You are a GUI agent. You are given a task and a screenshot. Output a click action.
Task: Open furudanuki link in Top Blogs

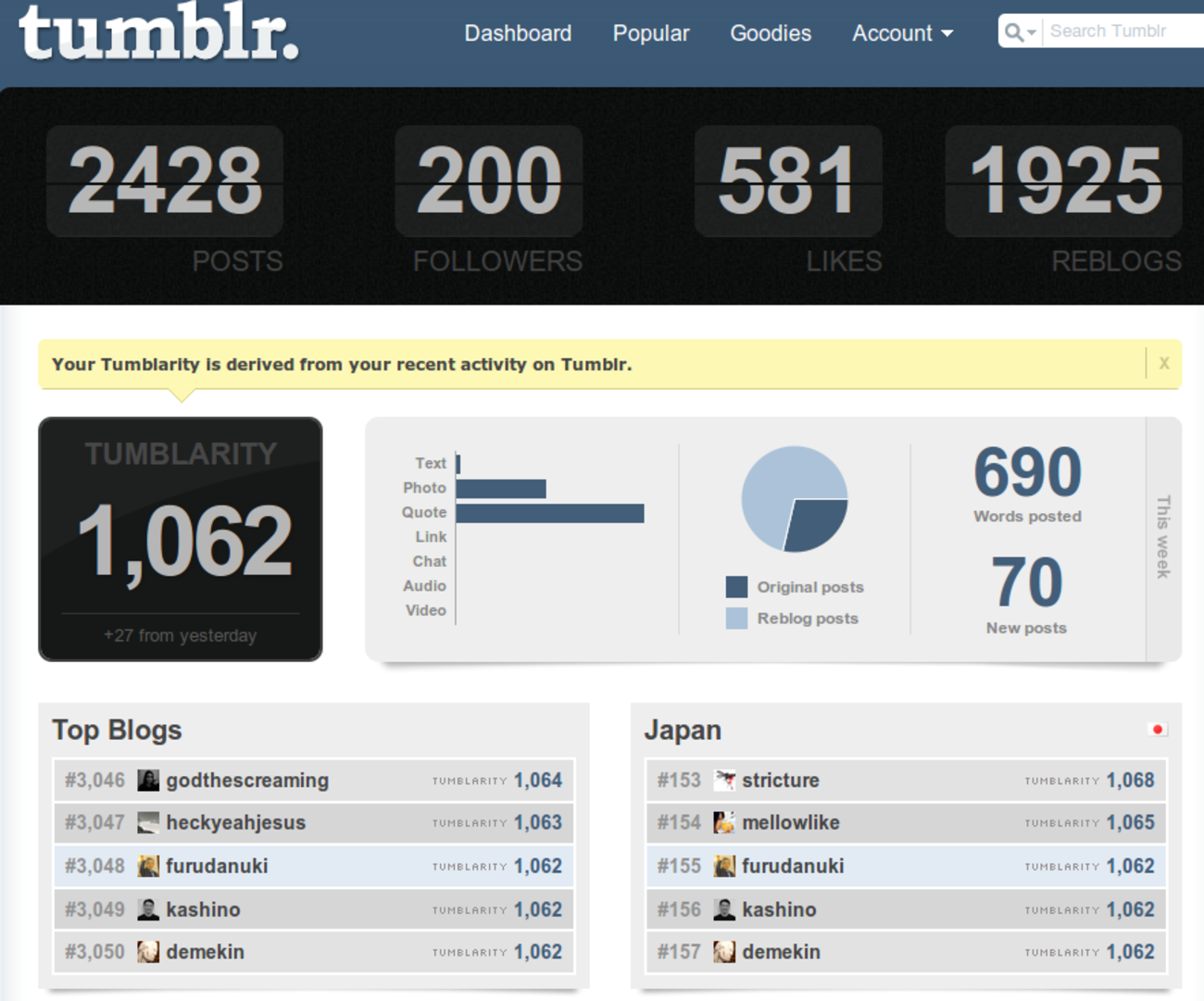click(x=217, y=866)
